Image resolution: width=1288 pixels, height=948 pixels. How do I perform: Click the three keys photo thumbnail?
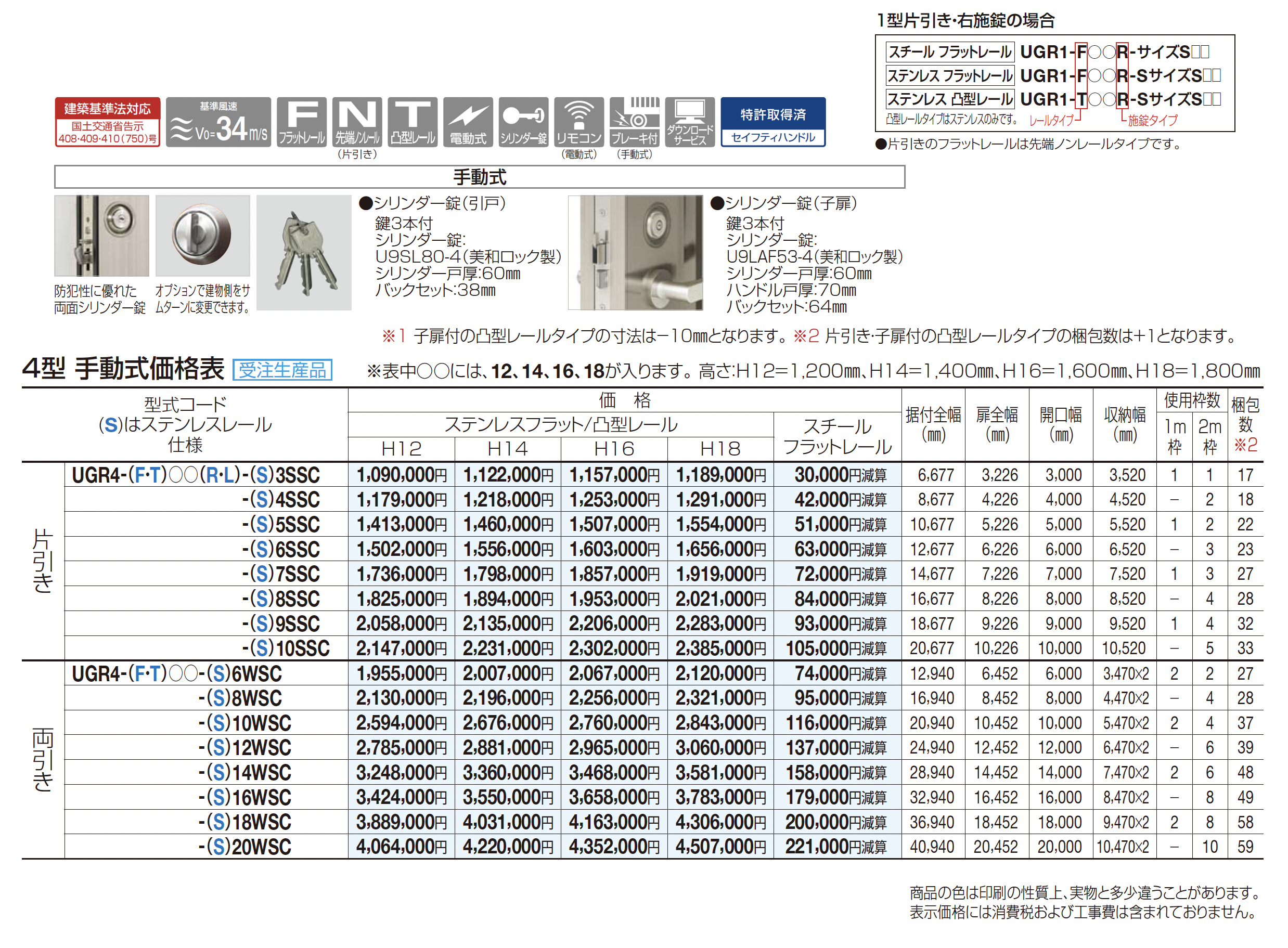[304, 253]
